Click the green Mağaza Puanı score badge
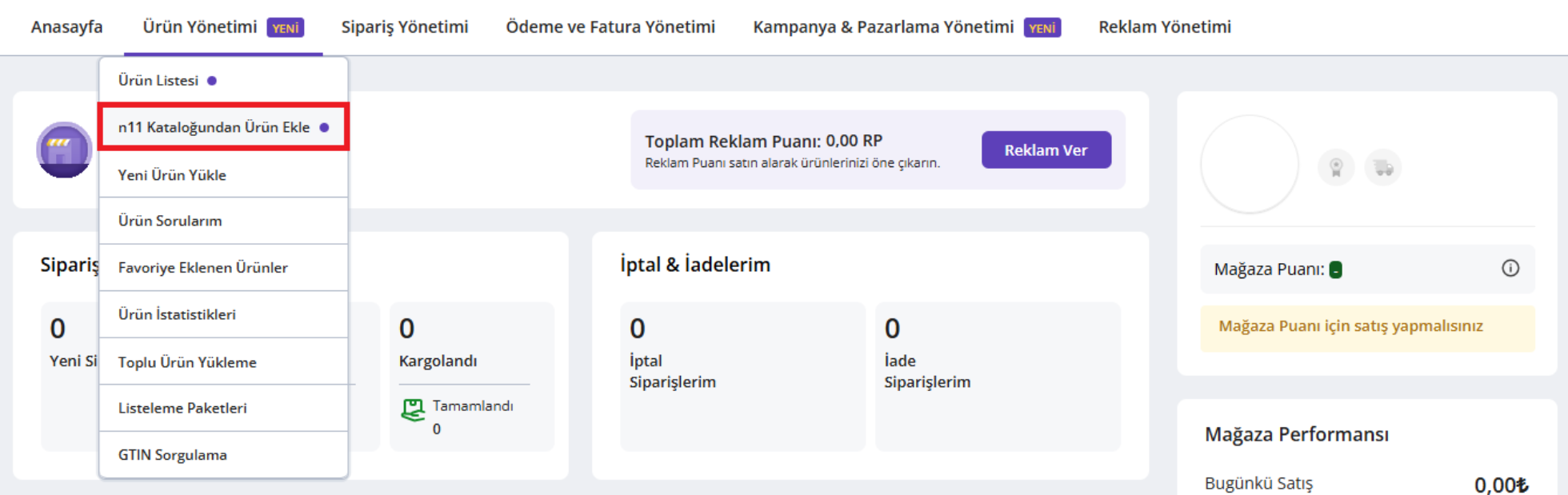The width and height of the screenshot is (1568, 495). [x=1335, y=270]
